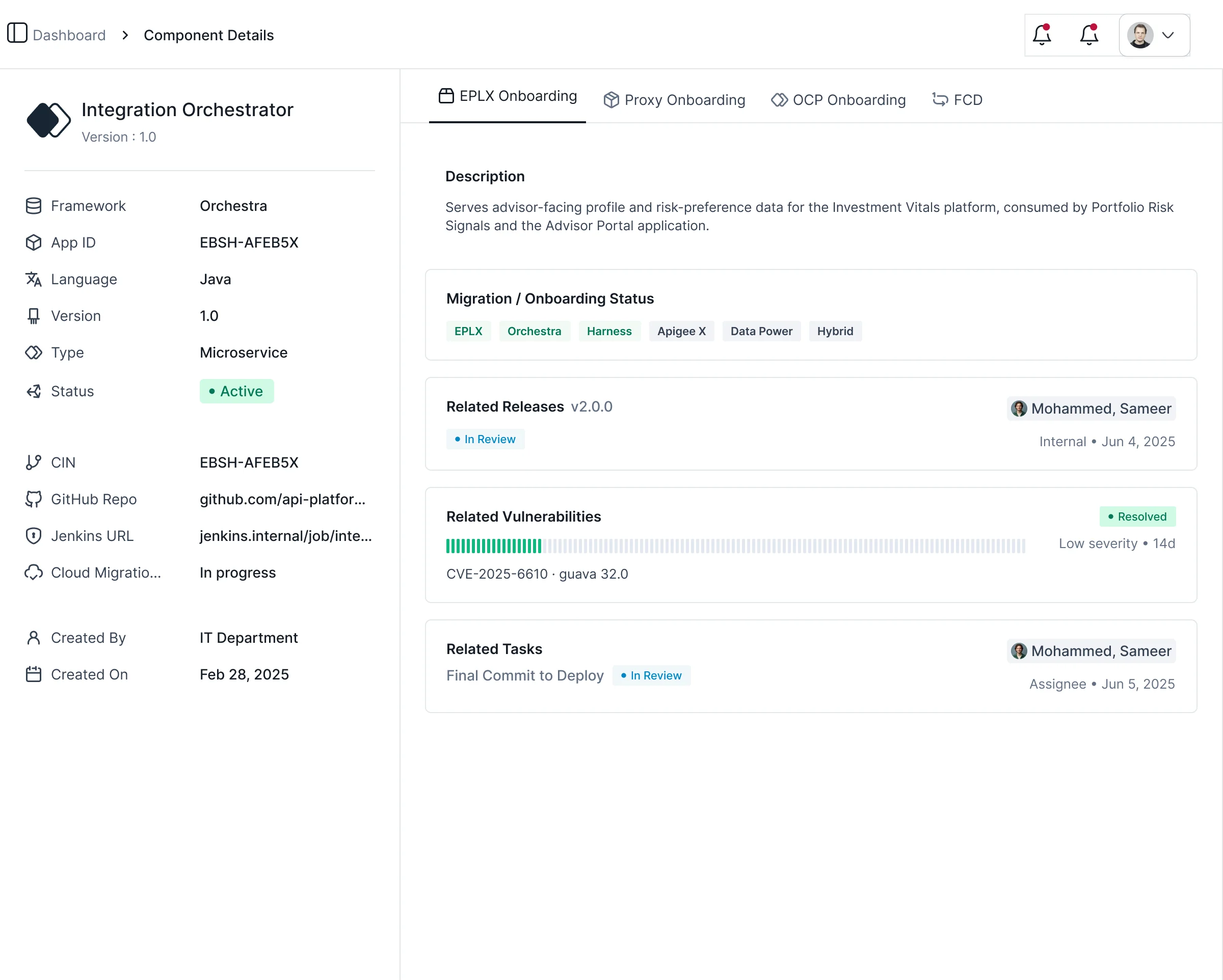Click the vulnerabilities progress bar
The height and width of the screenshot is (980, 1223).
pyautogui.click(x=736, y=546)
